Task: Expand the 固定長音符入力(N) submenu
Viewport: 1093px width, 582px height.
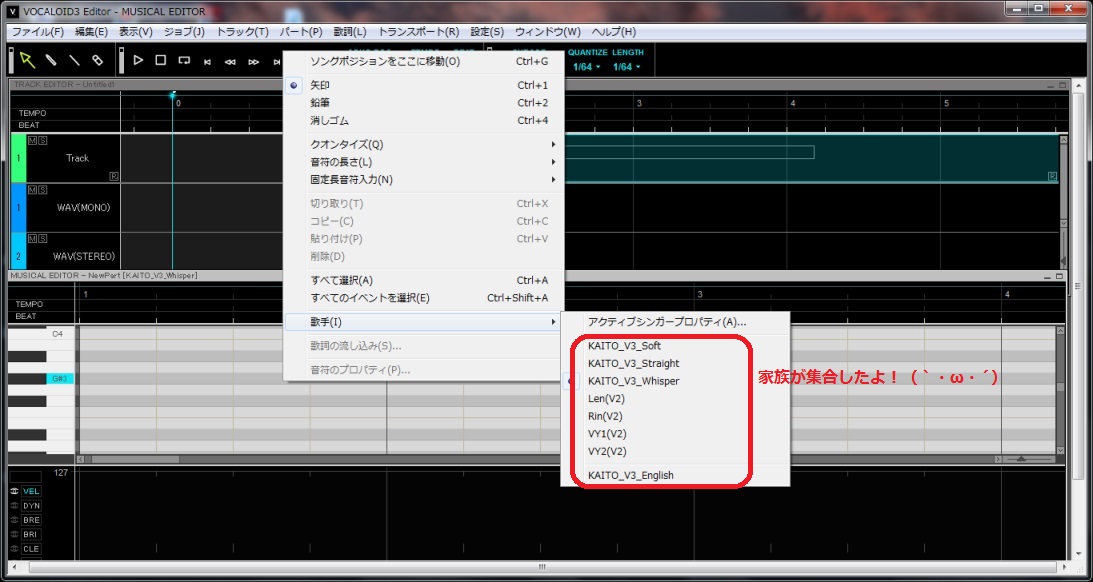Action: click(x=422, y=179)
